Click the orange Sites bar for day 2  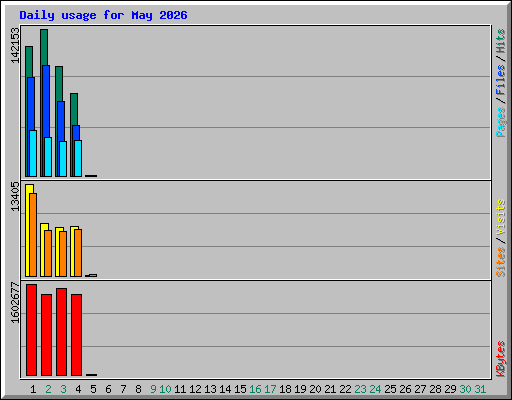pos(48,253)
